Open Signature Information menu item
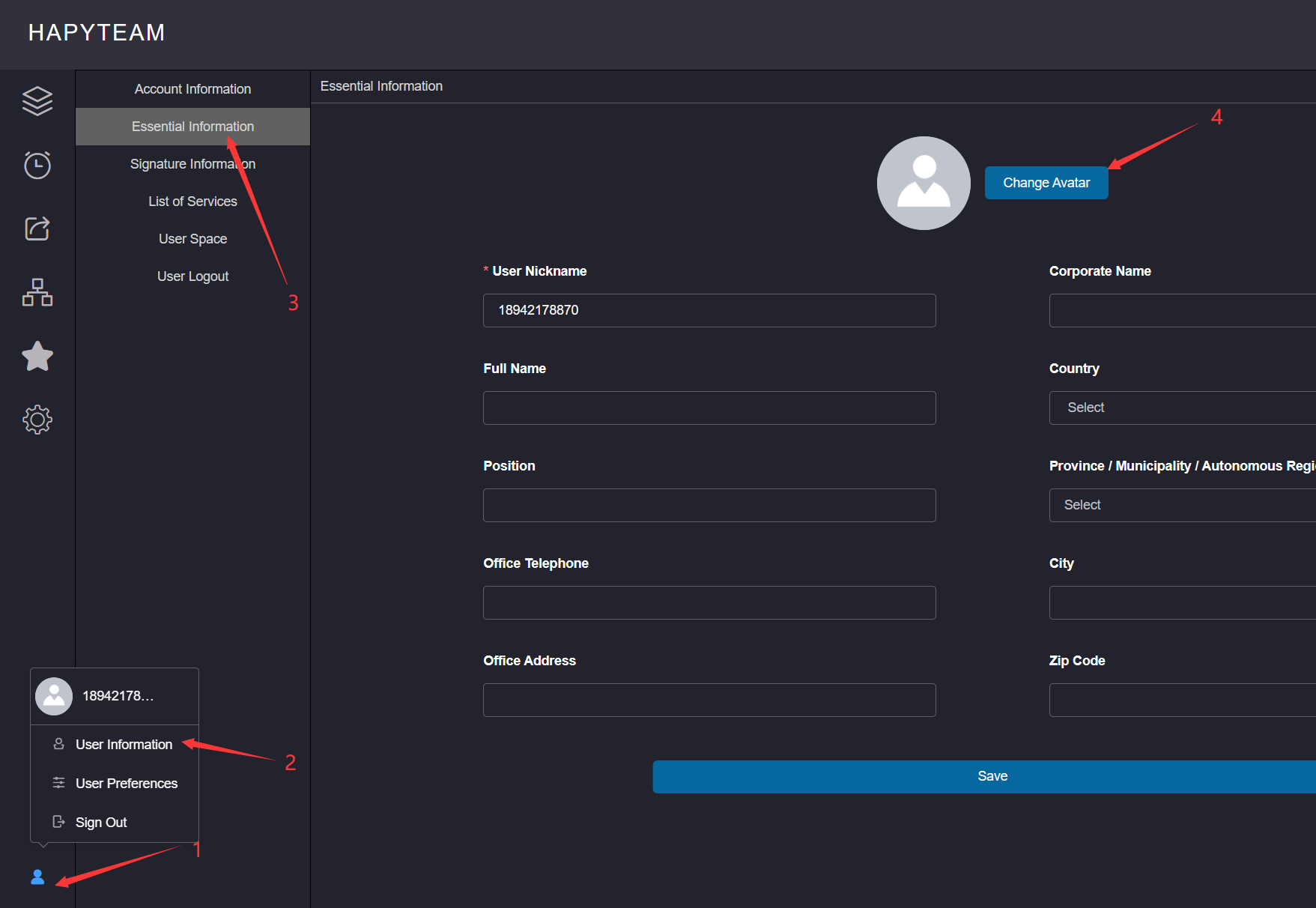 click(x=192, y=164)
